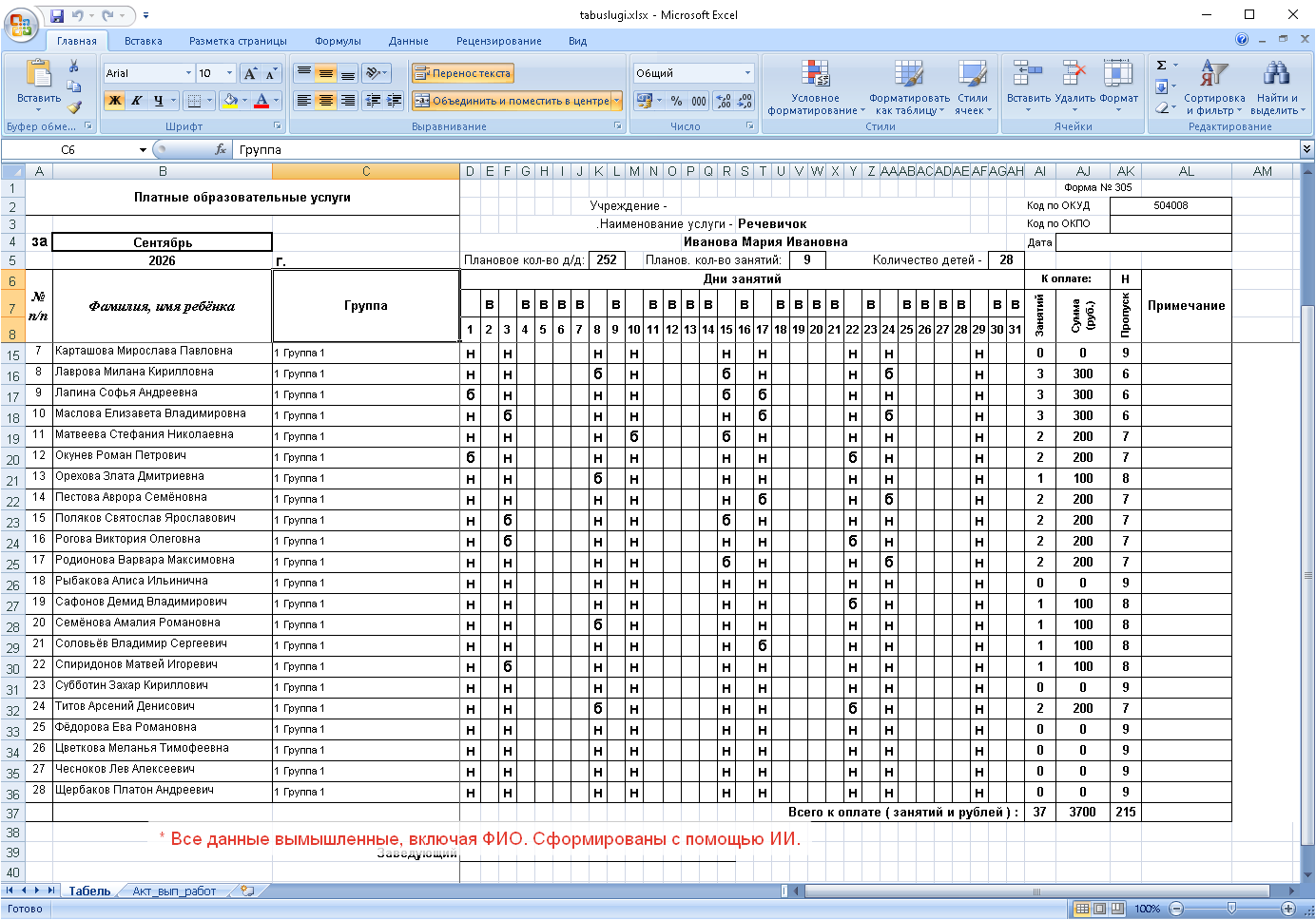Open the font size dropdown showing 10
This screenshot has height=920, width=1316.
tap(229, 73)
